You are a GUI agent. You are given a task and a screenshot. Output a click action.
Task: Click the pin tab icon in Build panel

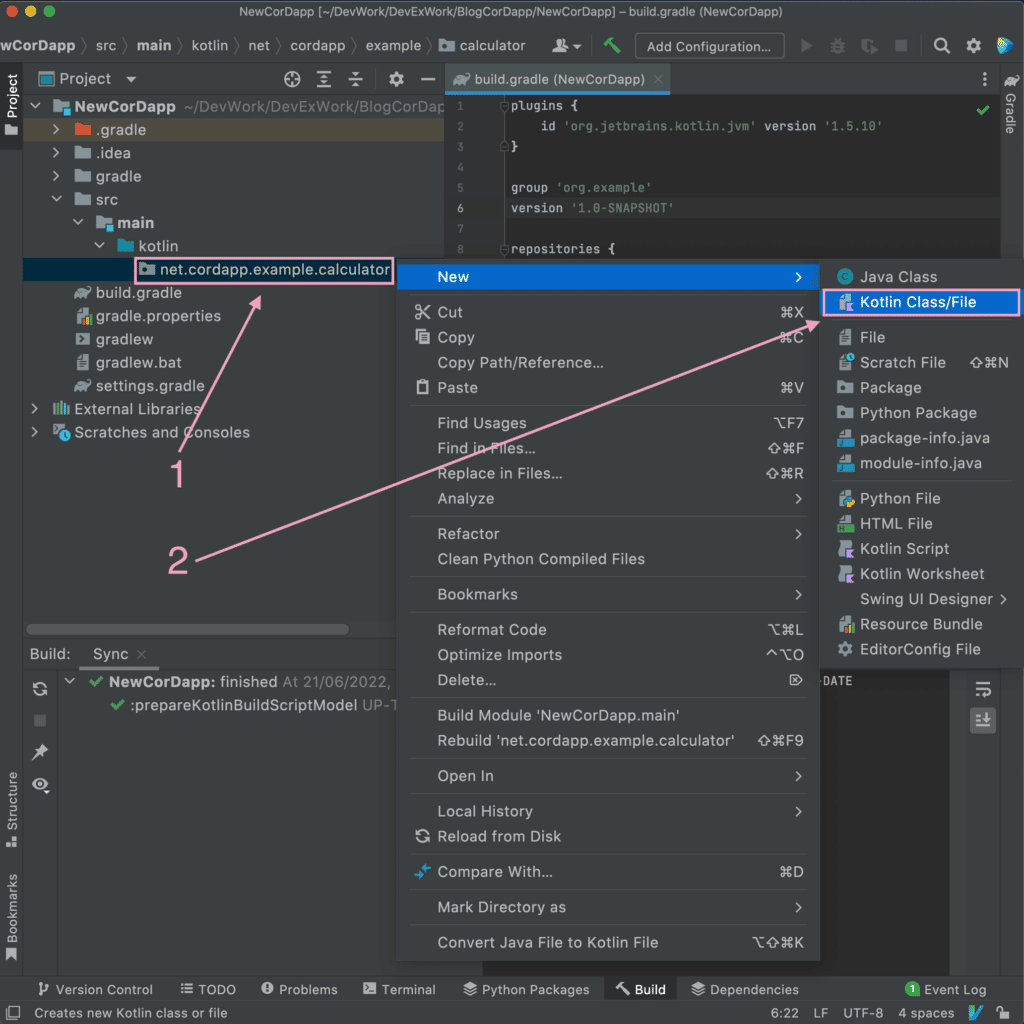pyautogui.click(x=40, y=752)
